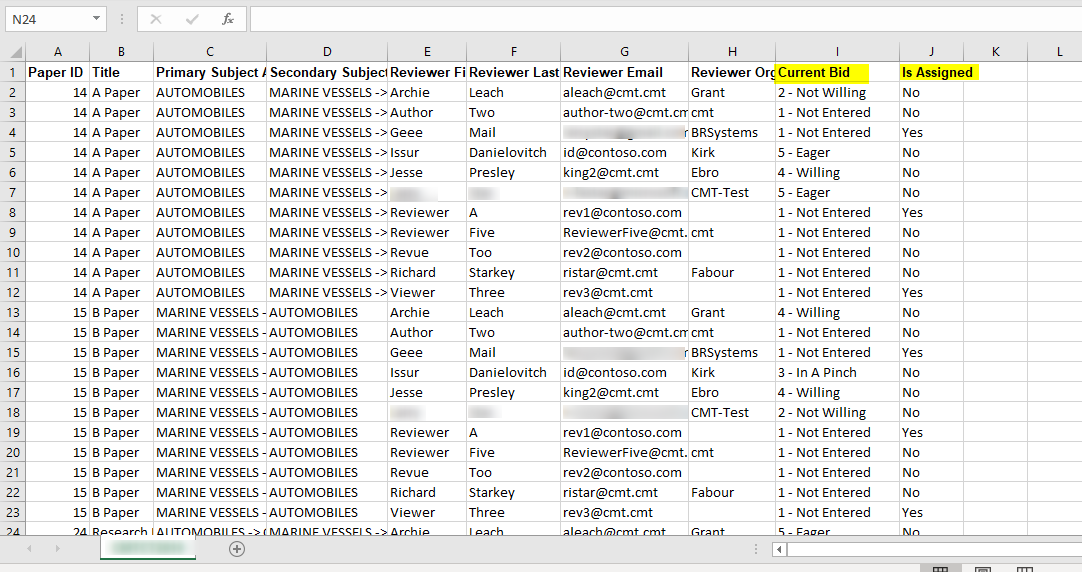Click the Insert Function fx icon
The width and height of the screenshot is (1082, 572).
(x=227, y=19)
